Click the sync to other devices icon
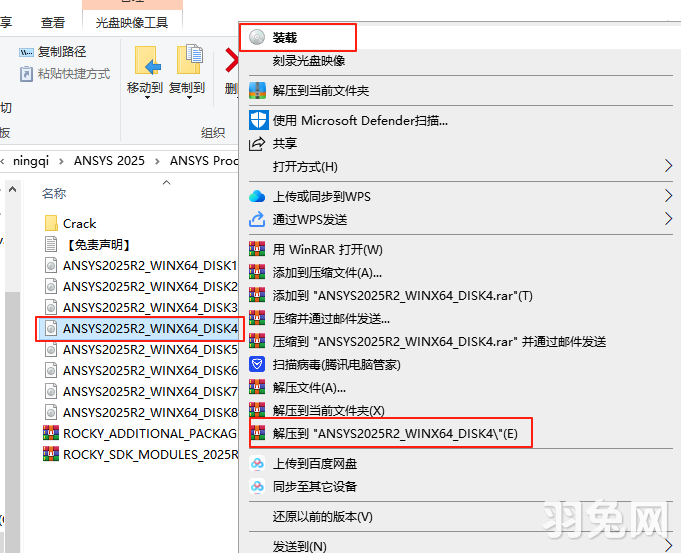681x553 pixels. click(257, 486)
